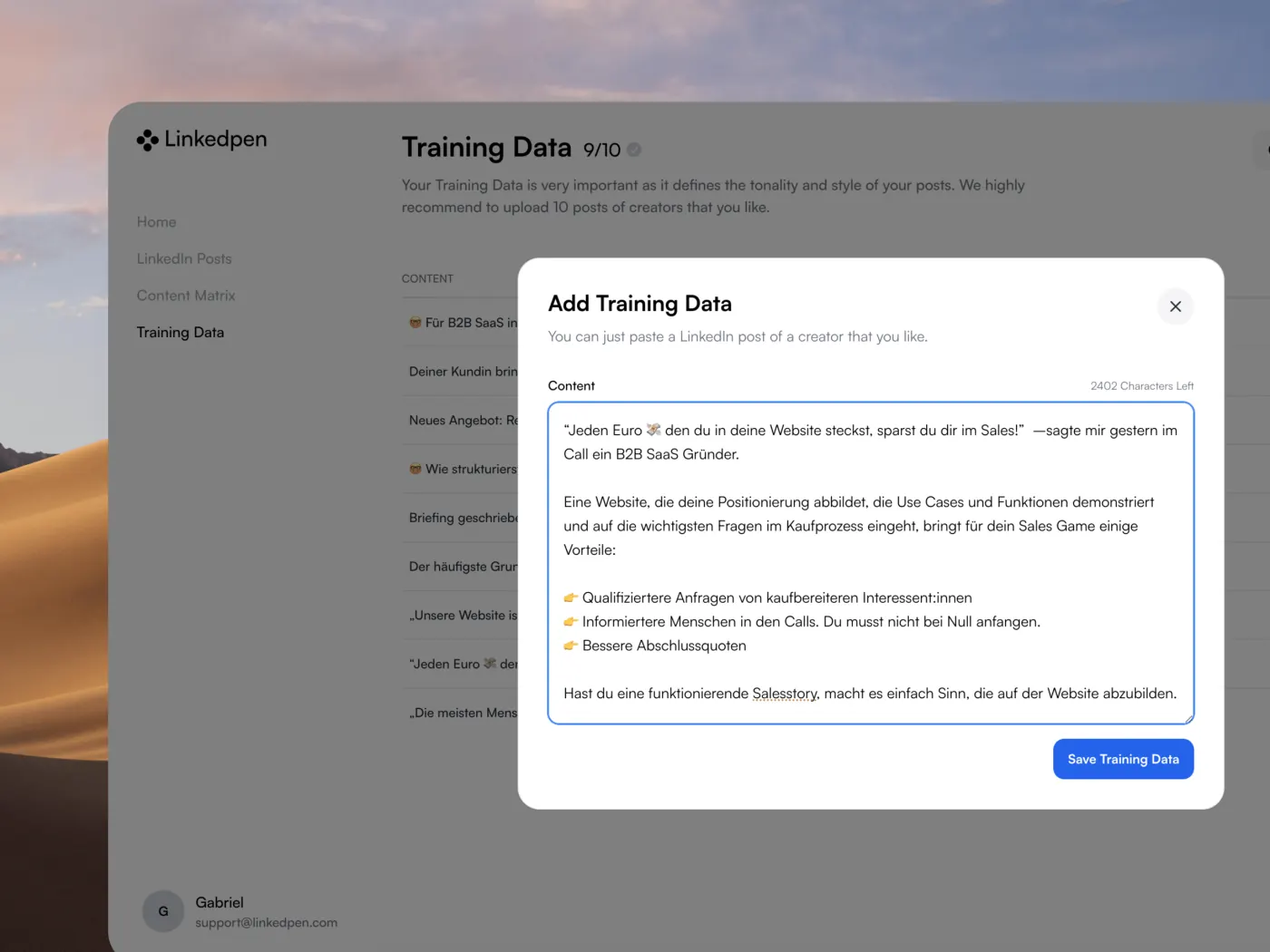Click the 'Training Data' page heading
The width and height of the screenshot is (1270, 952).
(x=486, y=147)
